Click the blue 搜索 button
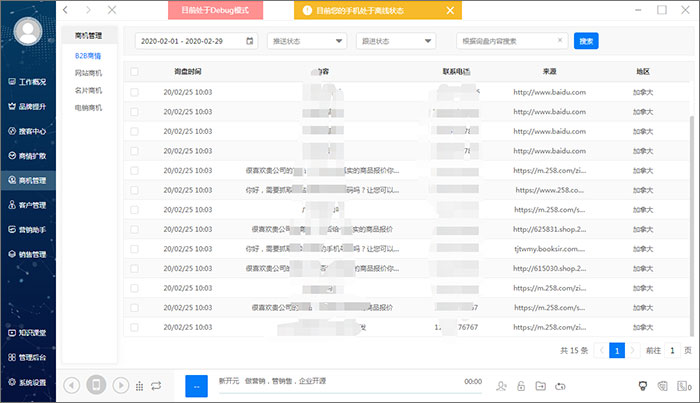700x403 pixels. 586,42
